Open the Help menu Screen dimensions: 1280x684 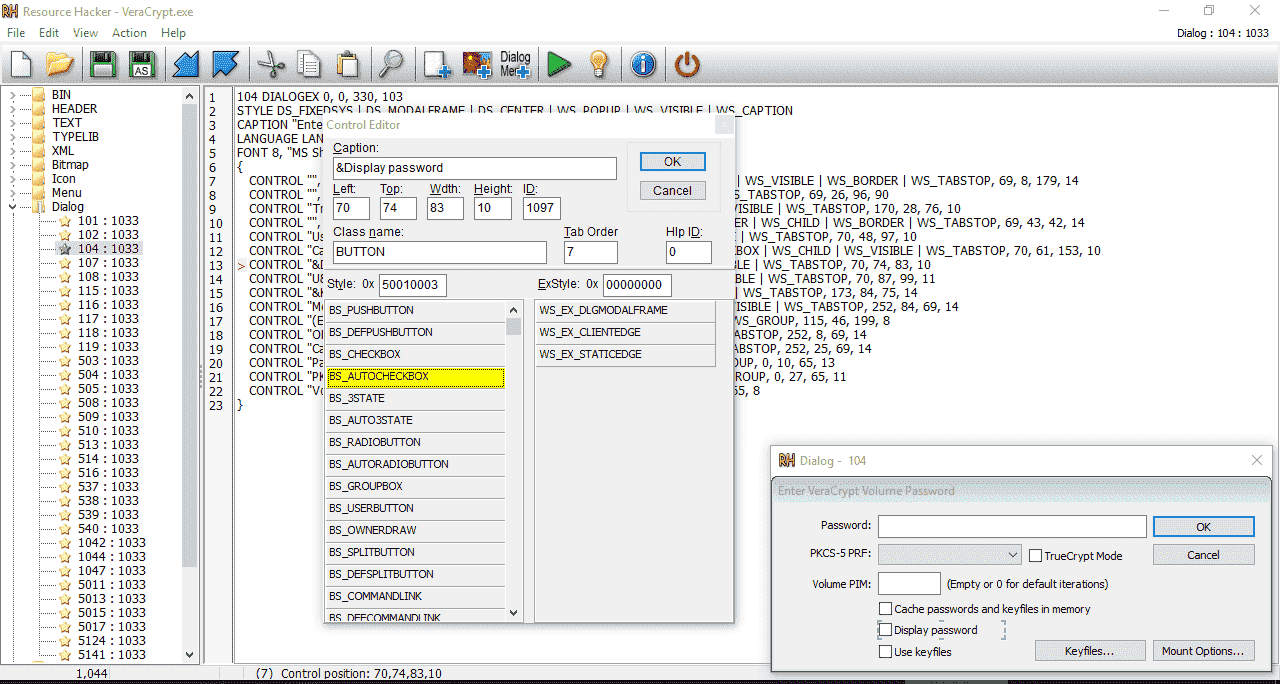pos(174,33)
